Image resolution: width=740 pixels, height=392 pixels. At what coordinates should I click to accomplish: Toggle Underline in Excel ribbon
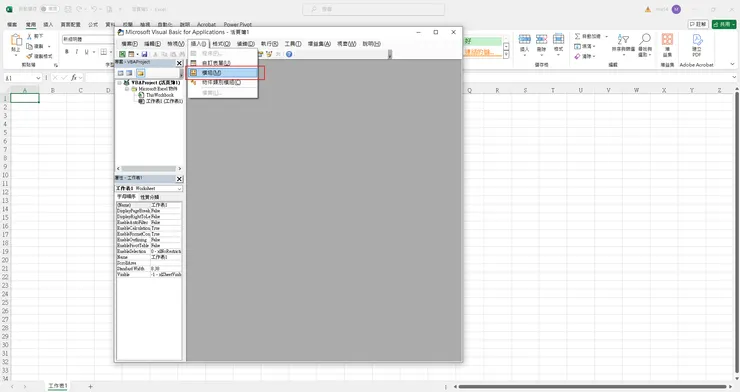pyautogui.click(x=86, y=52)
